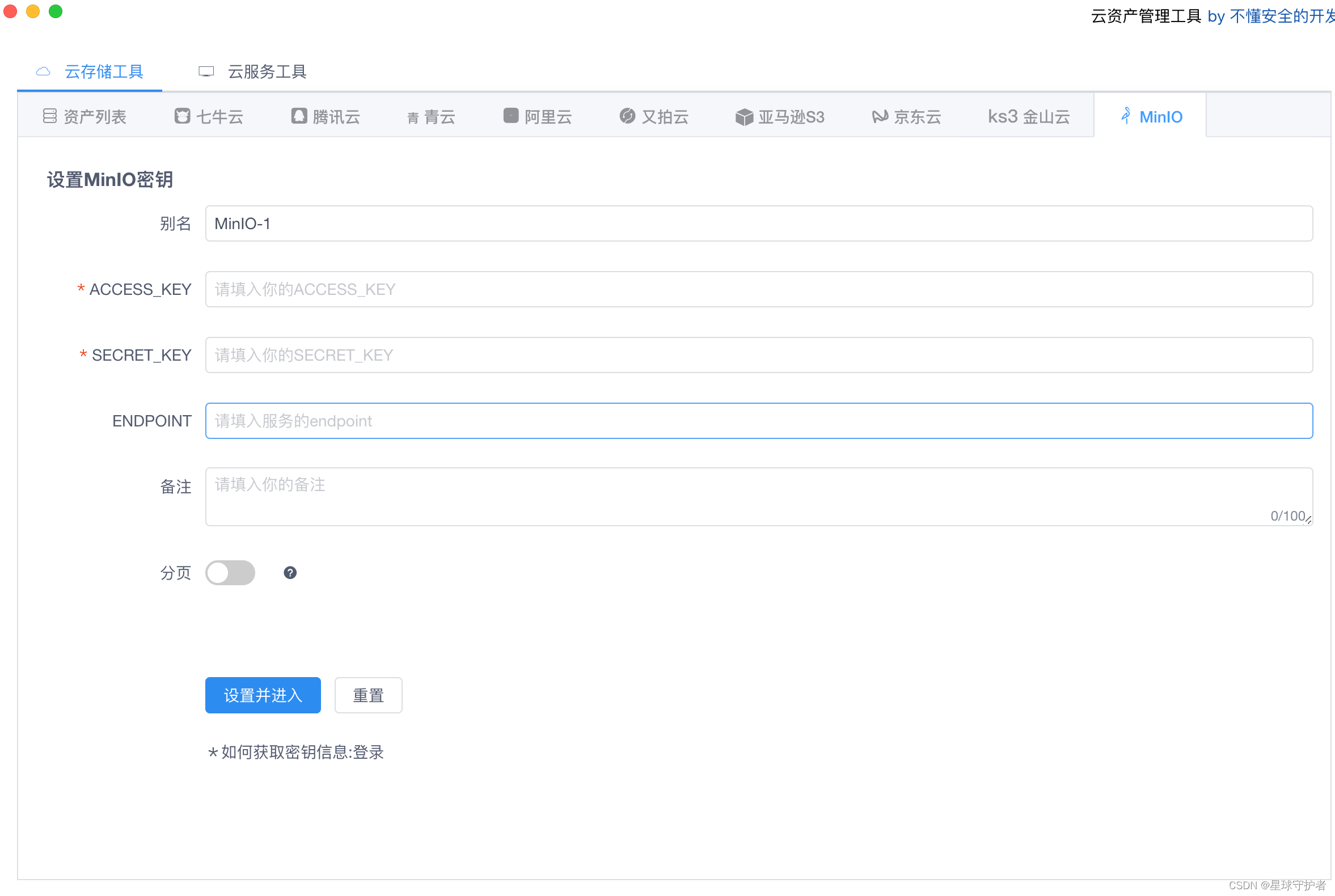Click the Upyun (又拍云) icon
Screen dimensions: 1335x896
(627, 116)
